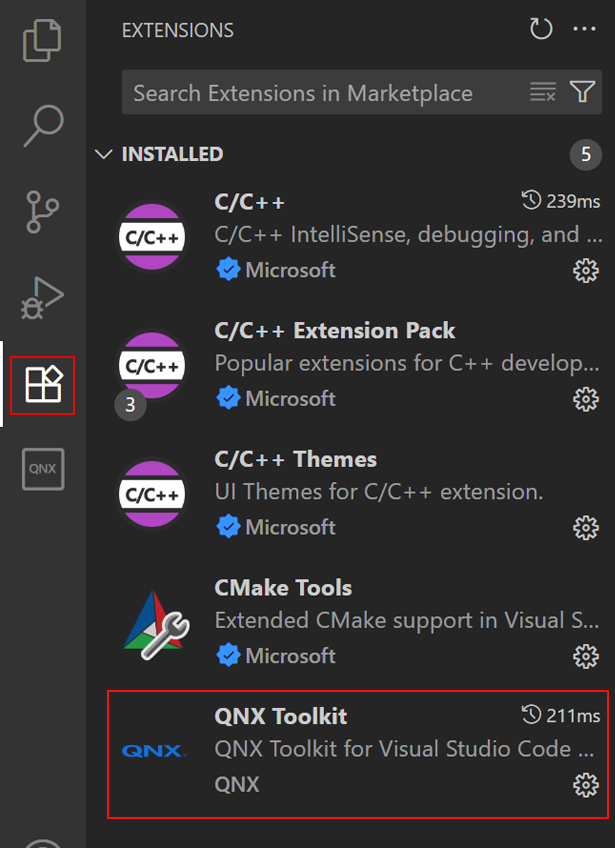Open Extensions views and more actions menu
Viewport: 615px width, 848px height.
(x=584, y=30)
